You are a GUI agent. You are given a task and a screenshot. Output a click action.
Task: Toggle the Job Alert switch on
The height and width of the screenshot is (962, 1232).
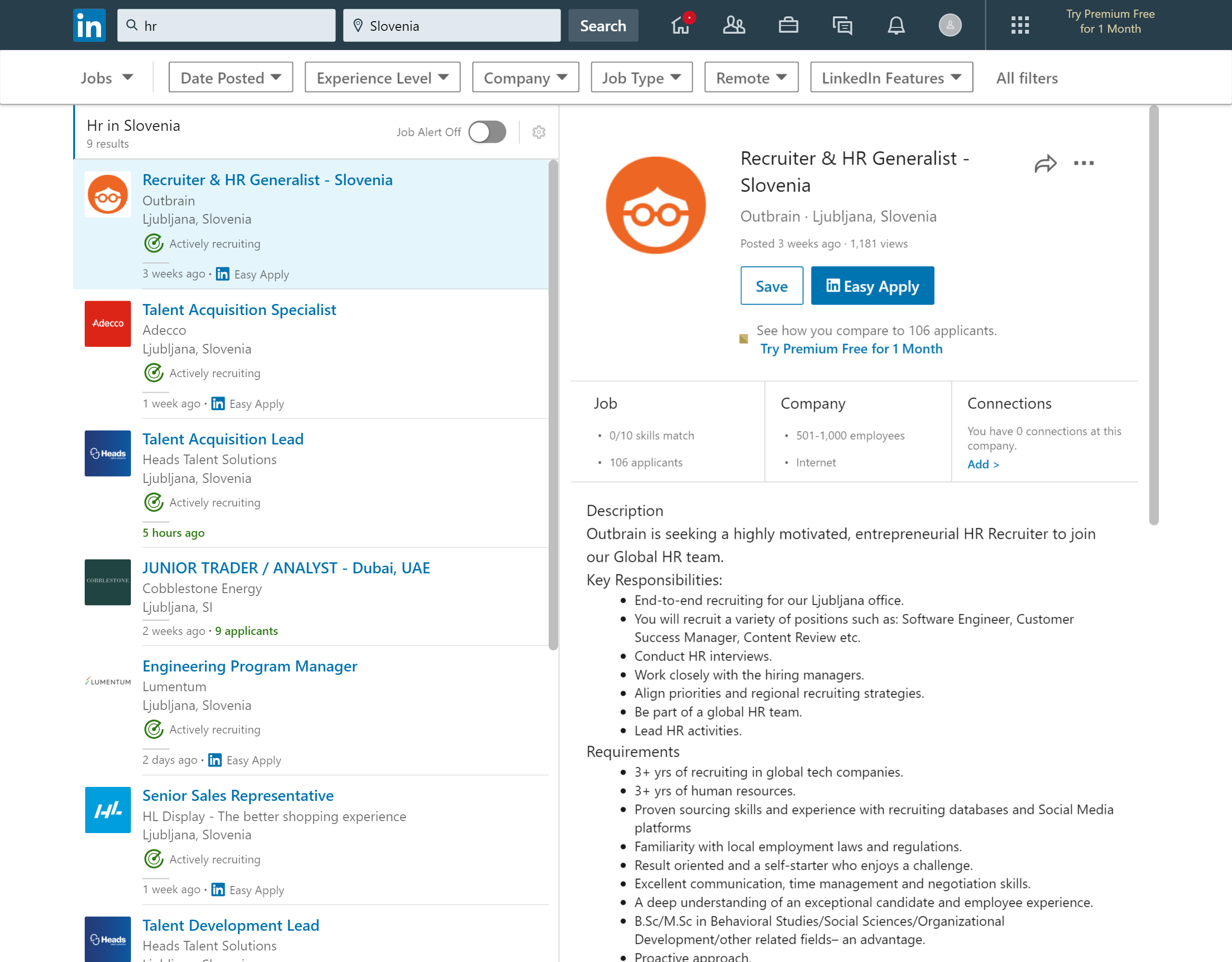(487, 132)
